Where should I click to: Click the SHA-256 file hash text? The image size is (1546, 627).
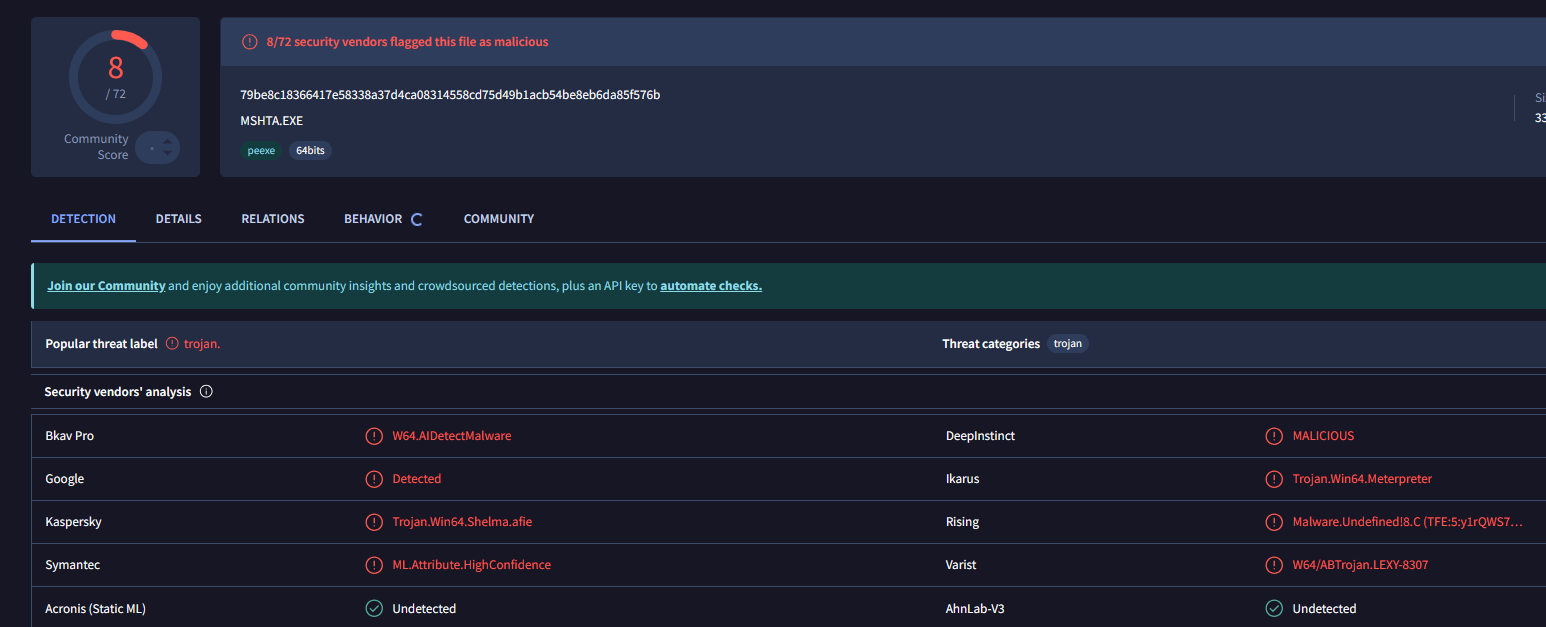tap(450, 95)
